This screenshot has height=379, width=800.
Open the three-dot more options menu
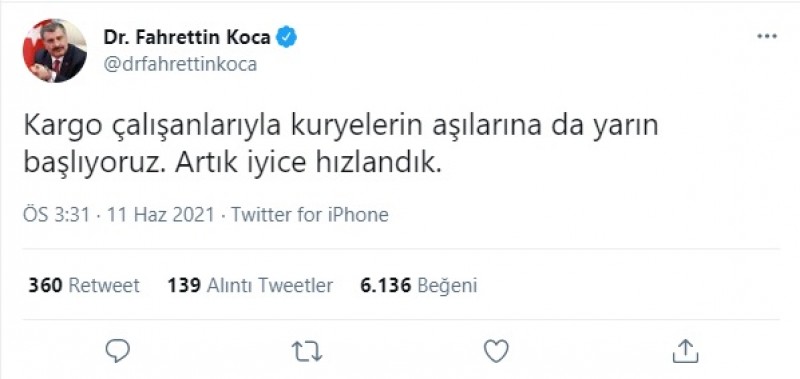tap(767, 36)
